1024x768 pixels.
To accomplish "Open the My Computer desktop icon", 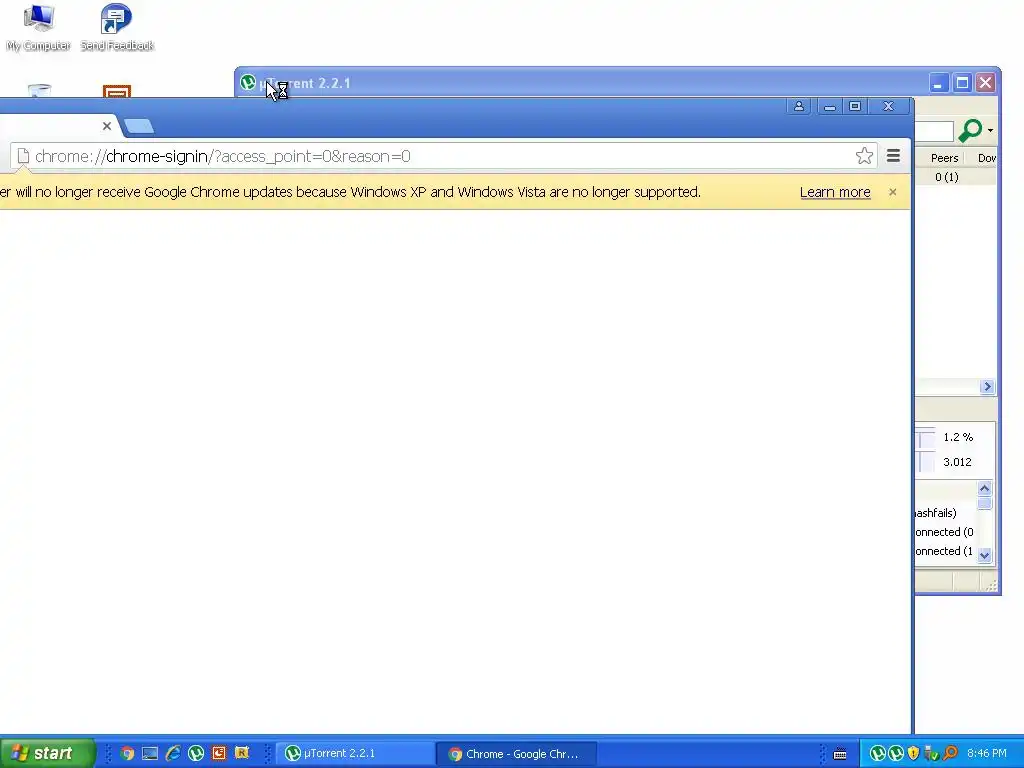I will pyautogui.click(x=38, y=27).
